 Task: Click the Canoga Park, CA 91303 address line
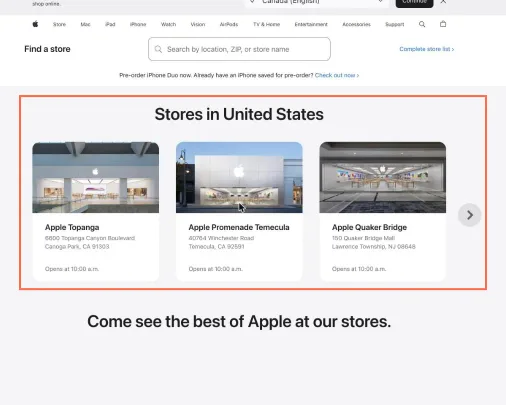77,247
